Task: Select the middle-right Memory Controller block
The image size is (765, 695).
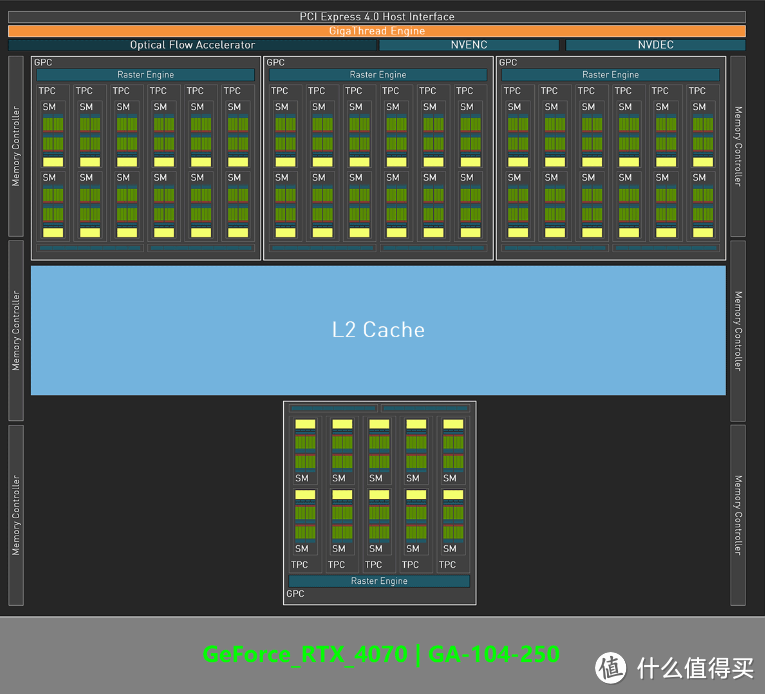Action: tap(738, 331)
